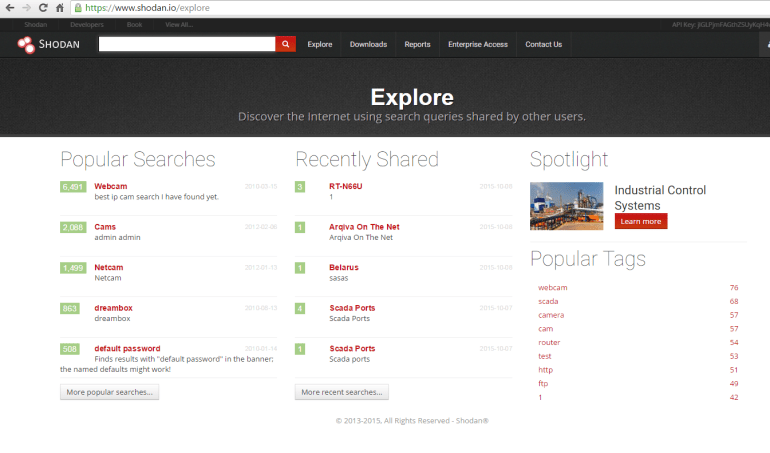Image resolution: width=770 pixels, height=453 pixels.
Task: Open Contact Us nav item
Action: point(544,44)
